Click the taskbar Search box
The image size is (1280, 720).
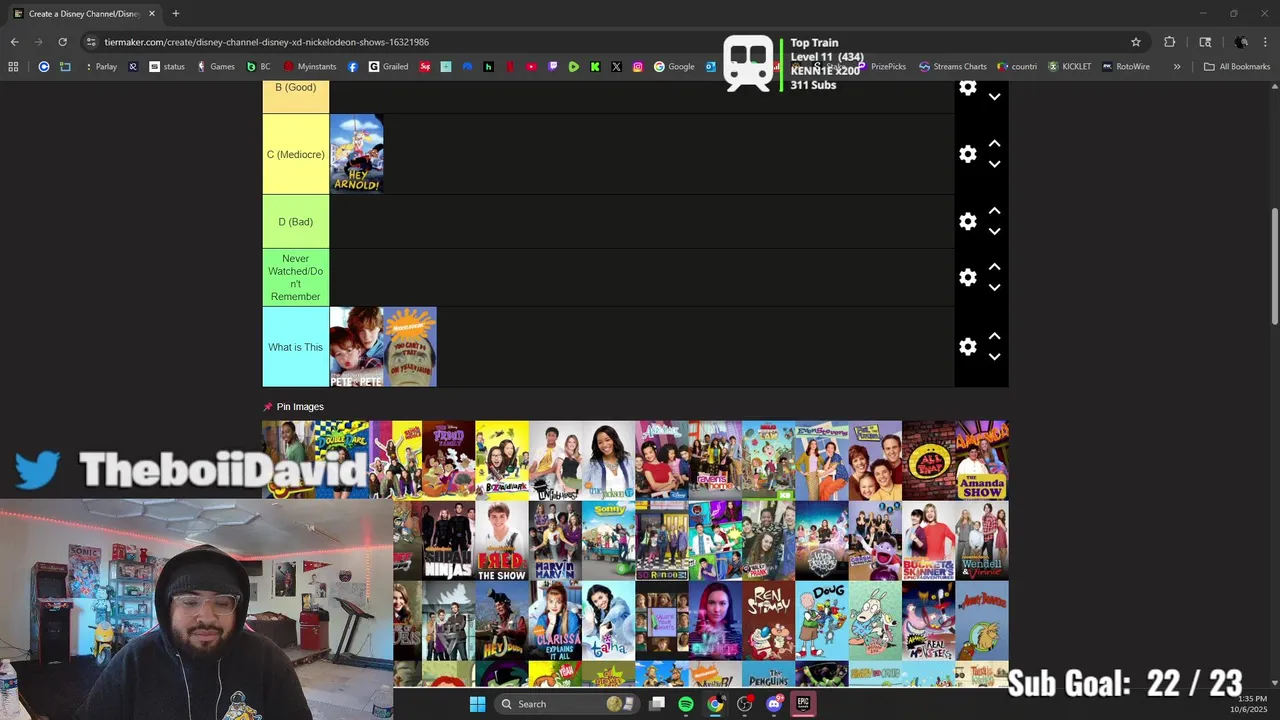point(567,704)
